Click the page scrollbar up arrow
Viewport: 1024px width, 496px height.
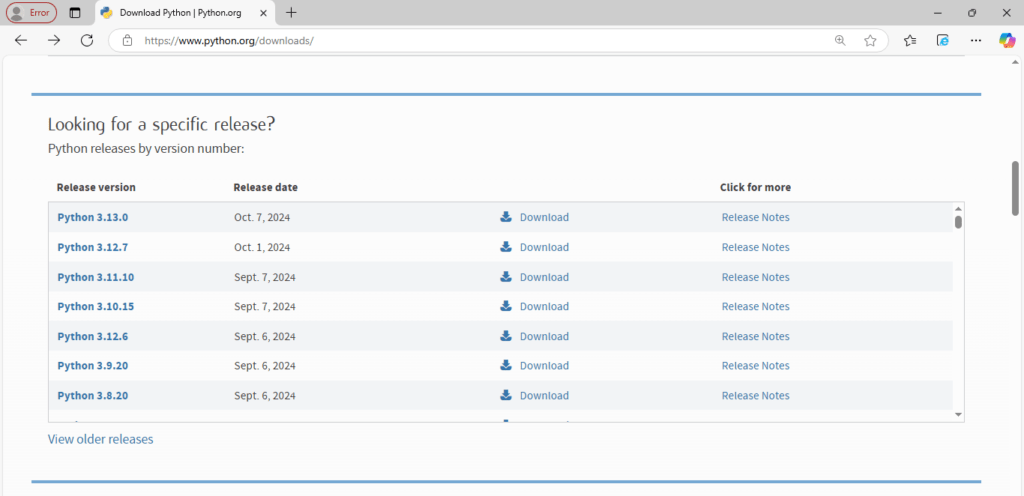(1016, 62)
